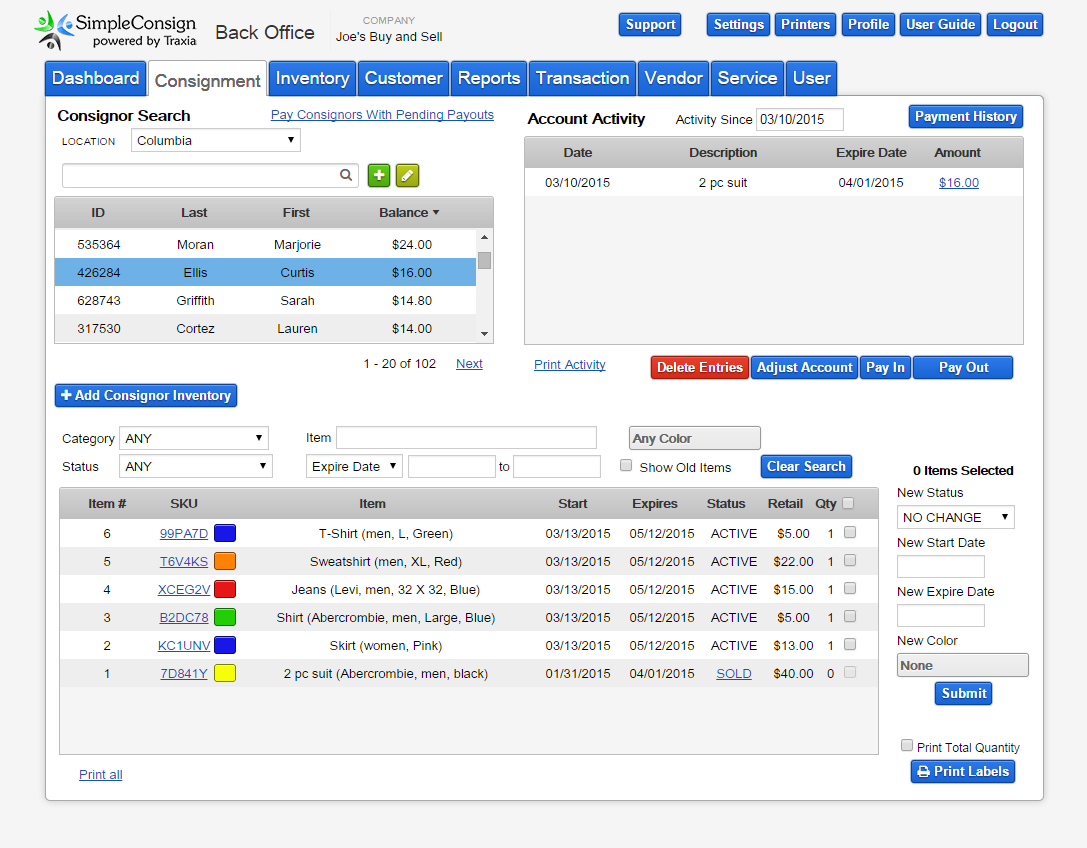
Task: Click the green add consignor plus icon
Action: click(x=379, y=175)
